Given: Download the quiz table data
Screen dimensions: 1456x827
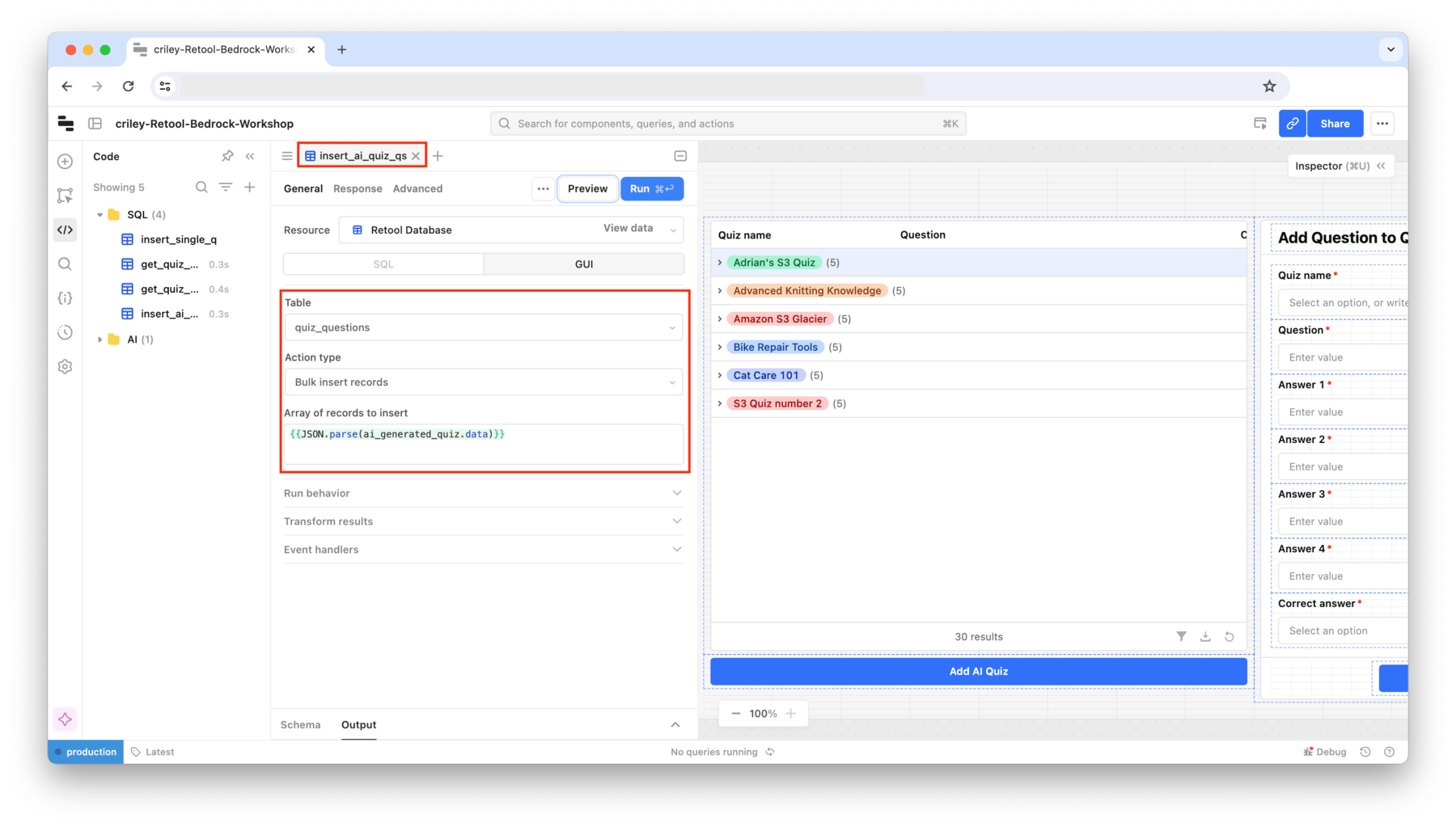Looking at the screenshot, I should (1205, 637).
